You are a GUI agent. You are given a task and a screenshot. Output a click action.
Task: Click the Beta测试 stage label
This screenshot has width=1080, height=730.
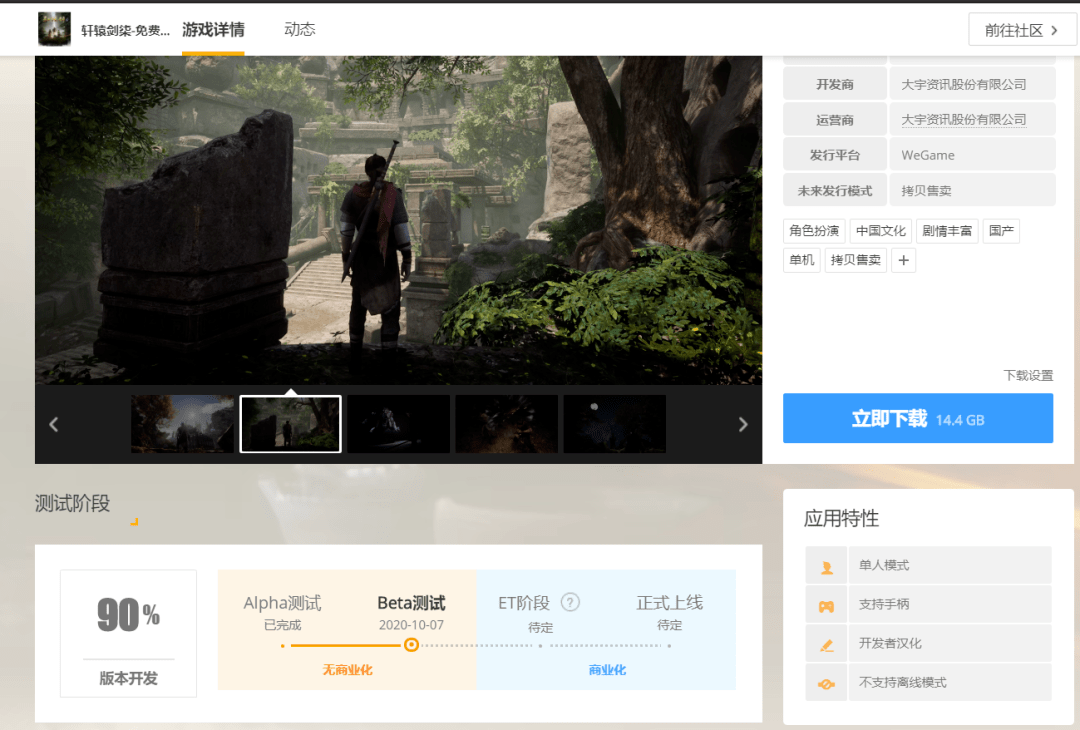point(411,603)
